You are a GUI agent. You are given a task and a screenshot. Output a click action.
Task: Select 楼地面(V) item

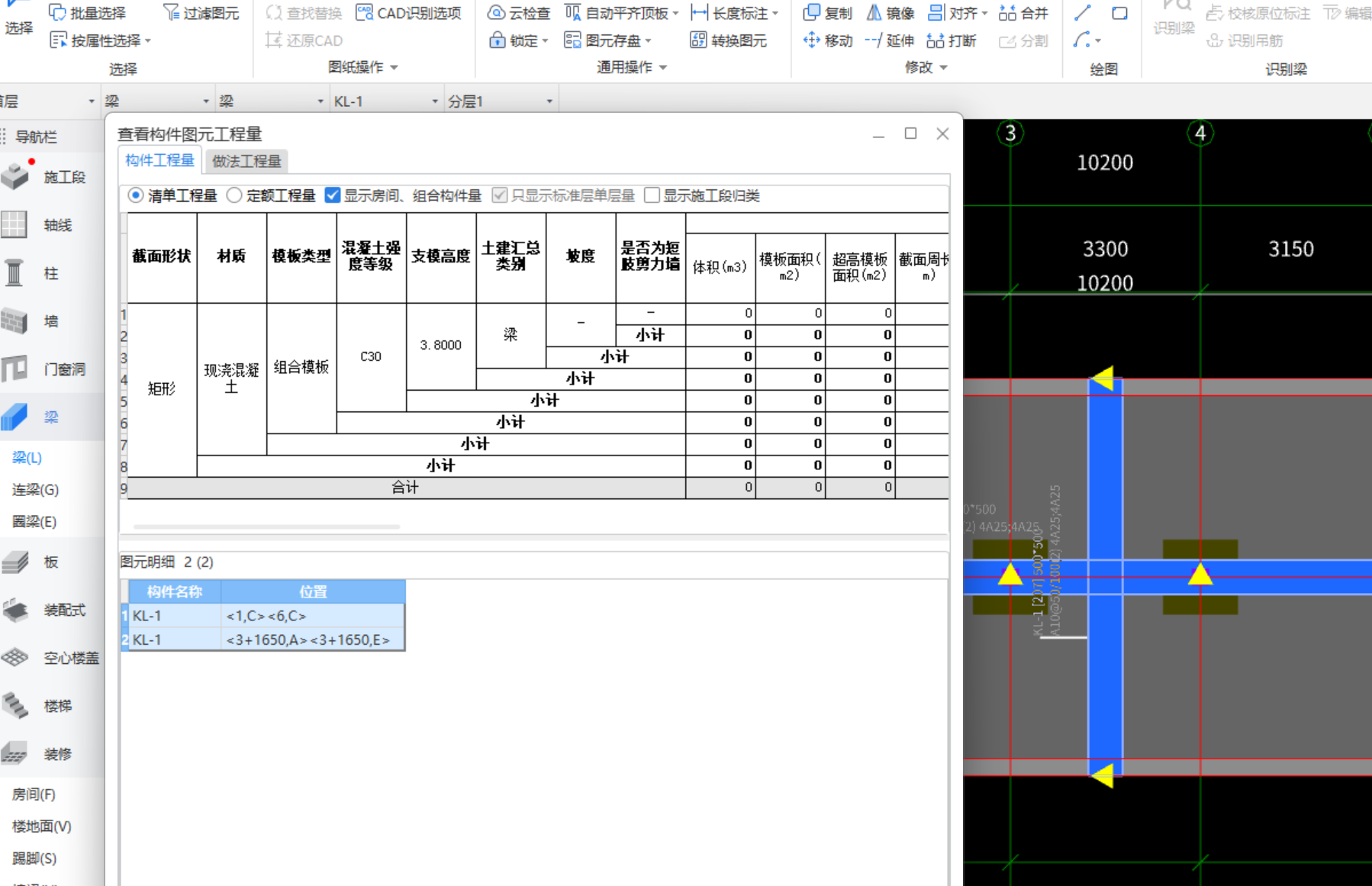pyautogui.click(x=42, y=826)
